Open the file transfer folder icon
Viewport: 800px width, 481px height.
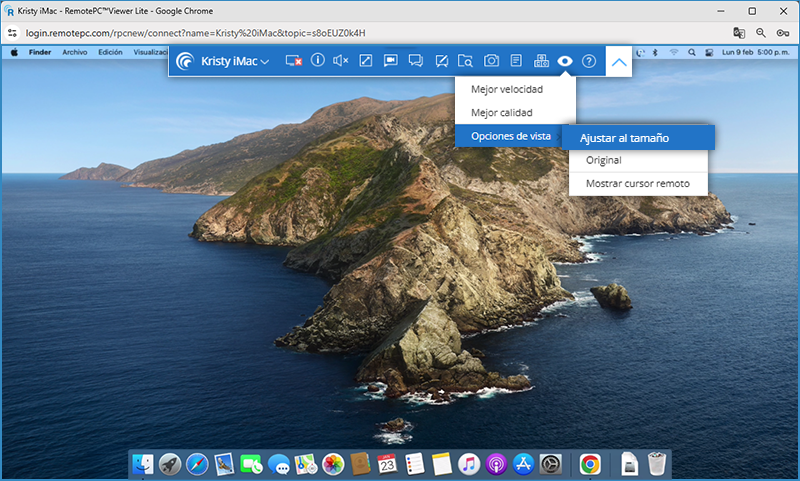[465, 61]
